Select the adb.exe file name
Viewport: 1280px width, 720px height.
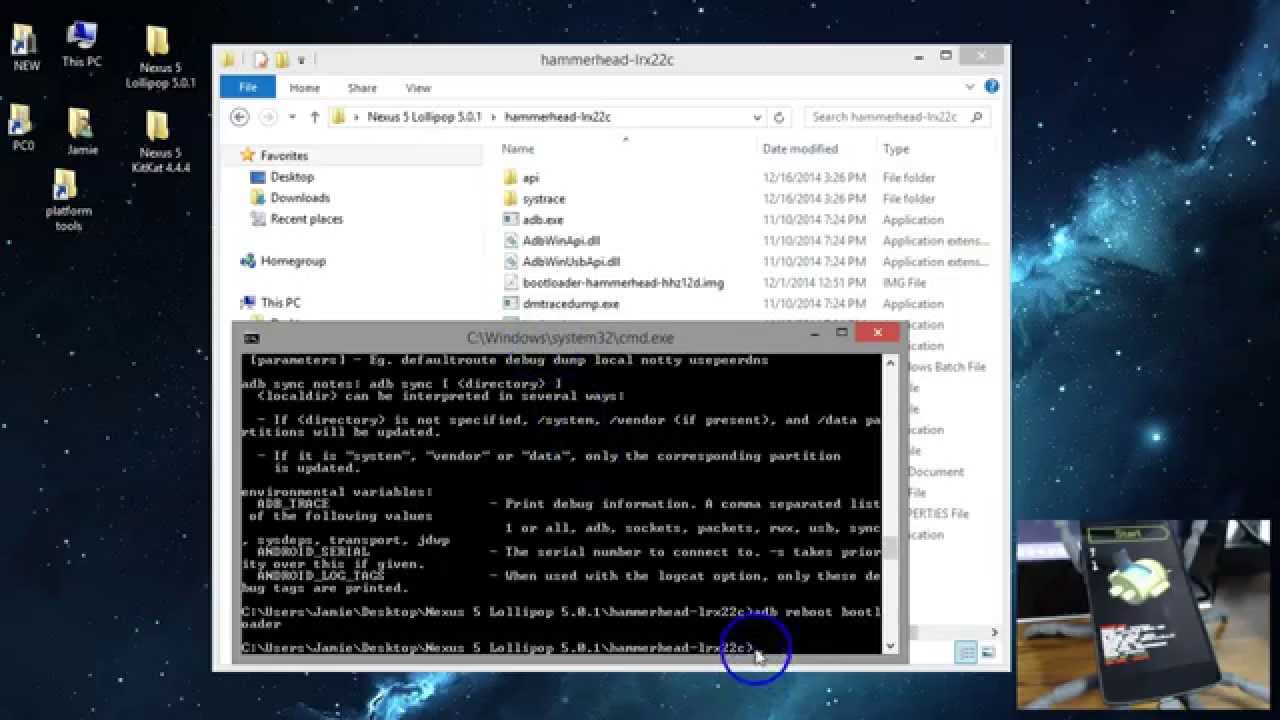(543, 220)
